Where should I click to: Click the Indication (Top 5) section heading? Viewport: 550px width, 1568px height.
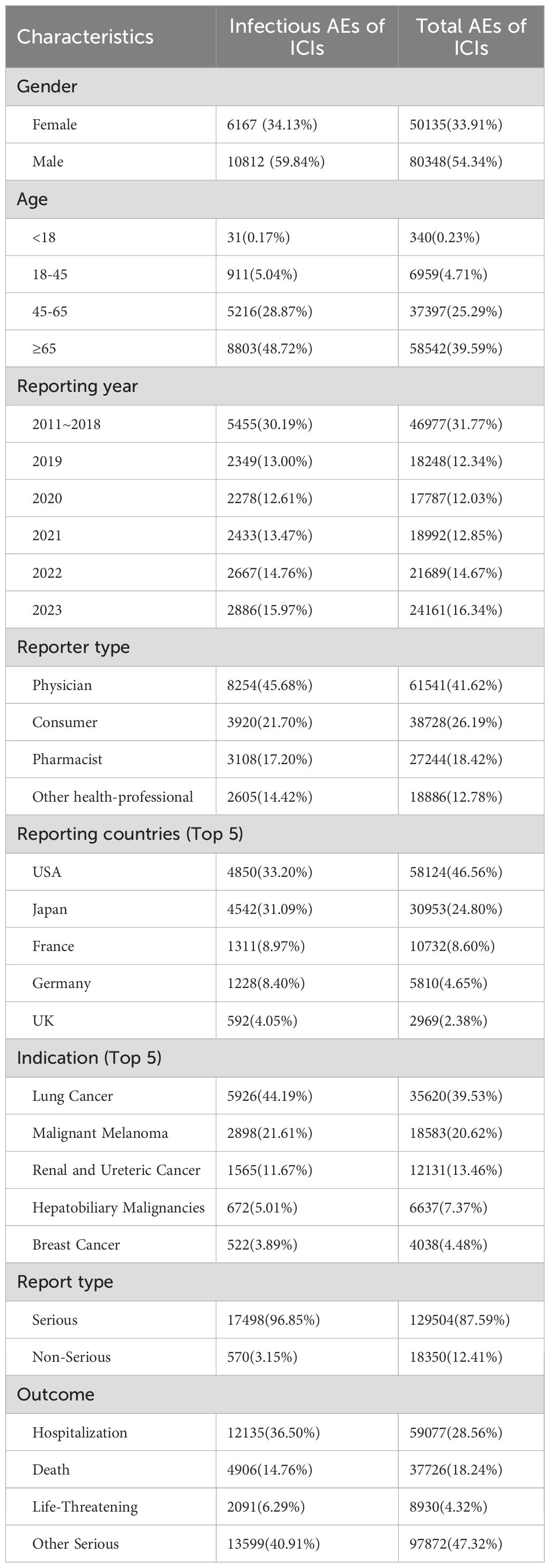point(90,1058)
